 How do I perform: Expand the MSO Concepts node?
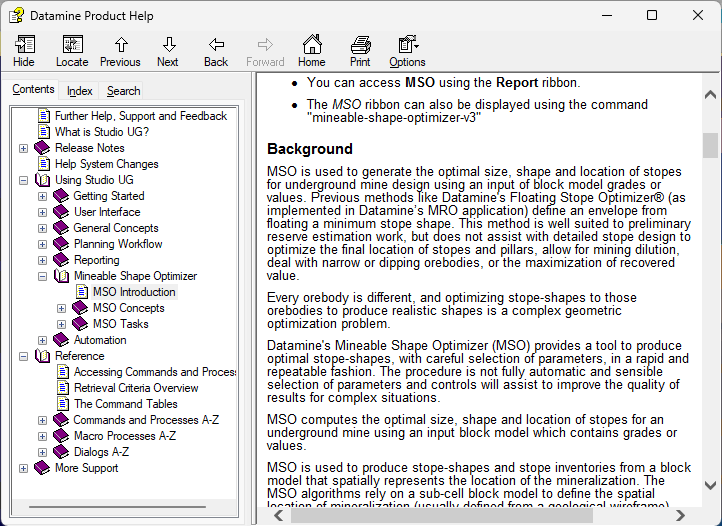pyautogui.click(x=61, y=308)
